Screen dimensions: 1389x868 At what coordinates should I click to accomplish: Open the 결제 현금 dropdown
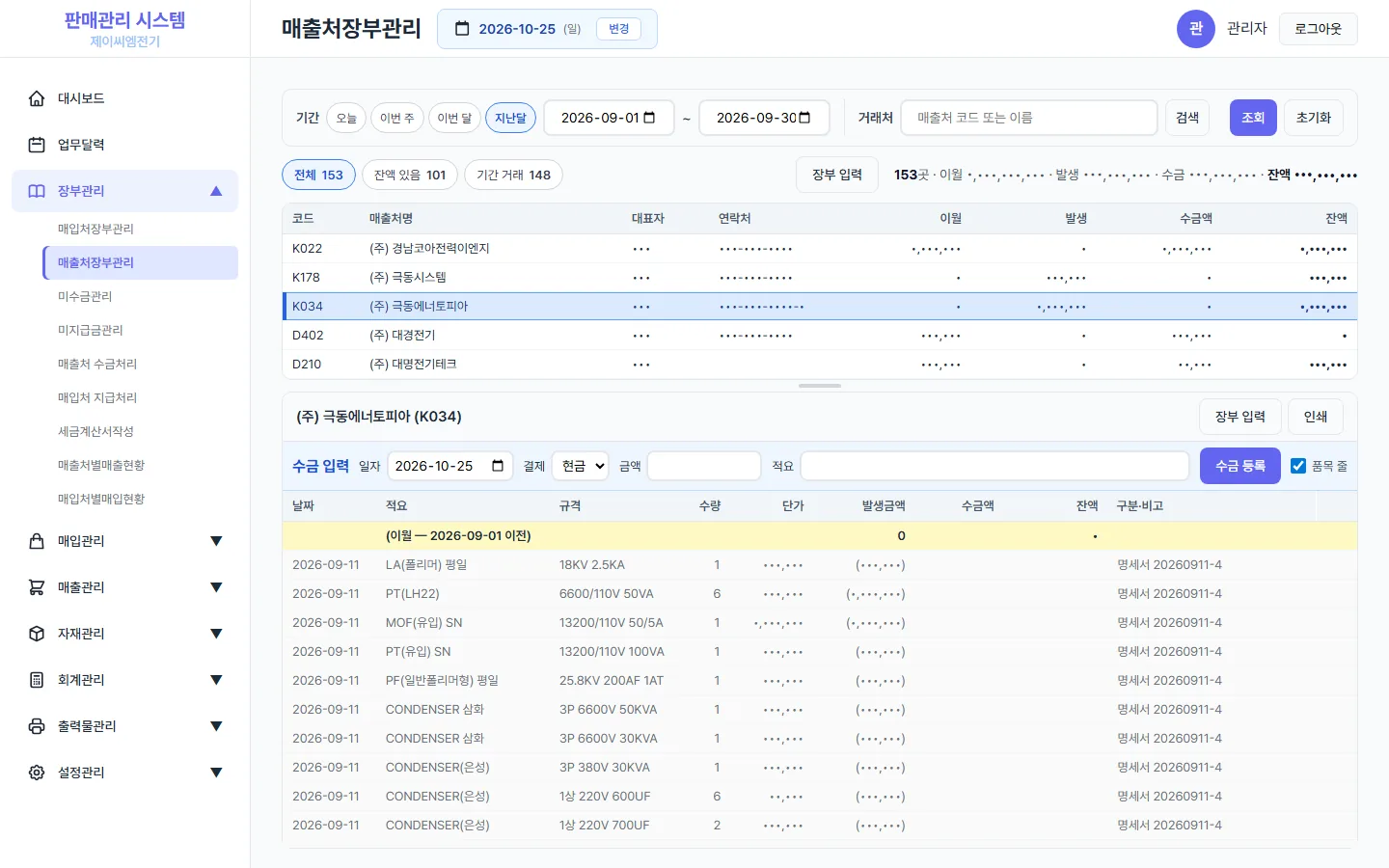(580, 466)
